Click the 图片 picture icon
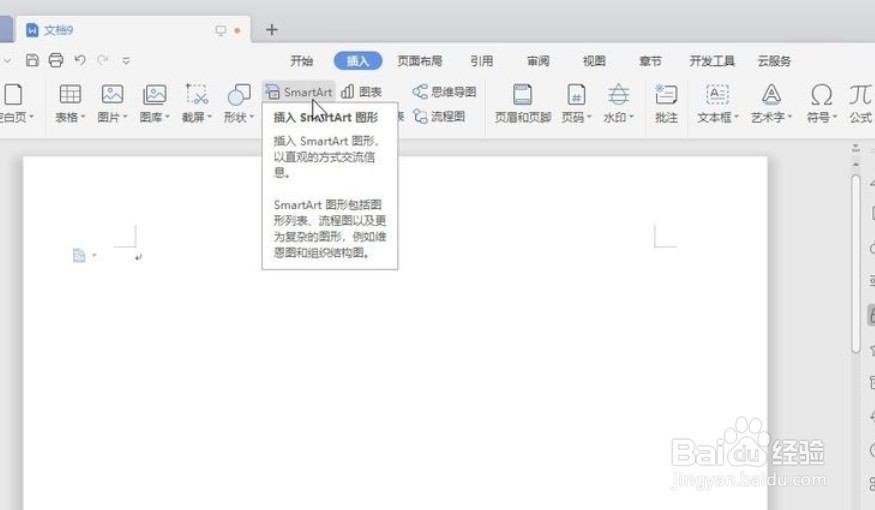 [x=112, y=94]
